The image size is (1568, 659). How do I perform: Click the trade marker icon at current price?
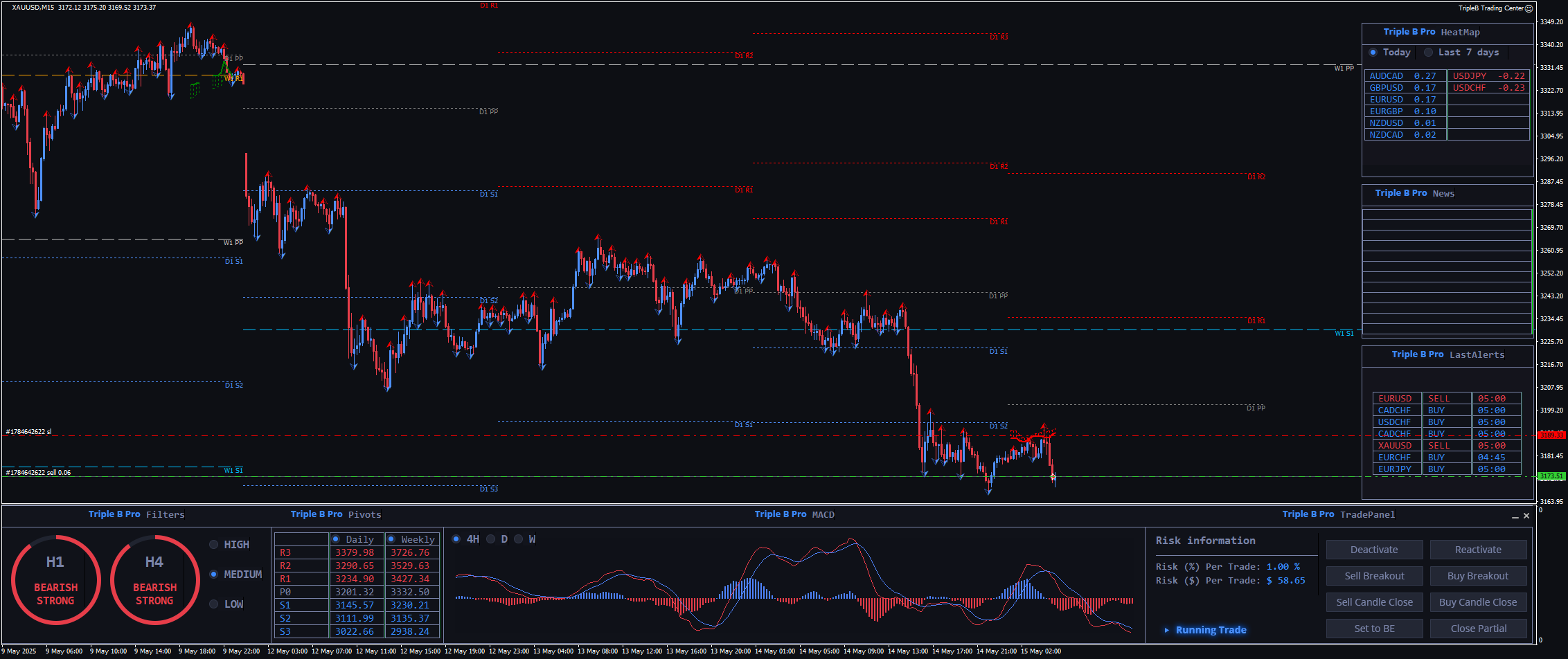[1053, 476]
